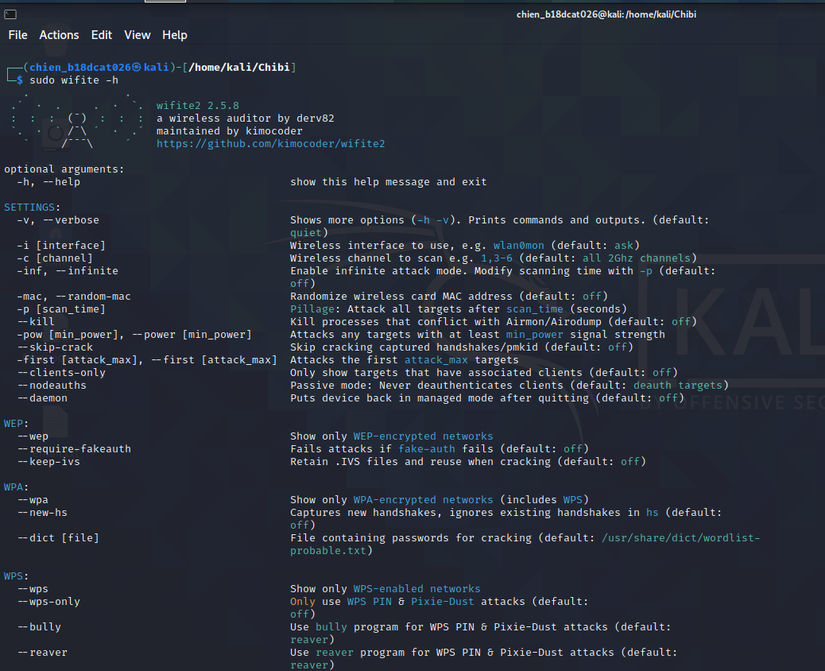Click the 'deauth targets' default value
825x671 pixels.
pos(678,385)
